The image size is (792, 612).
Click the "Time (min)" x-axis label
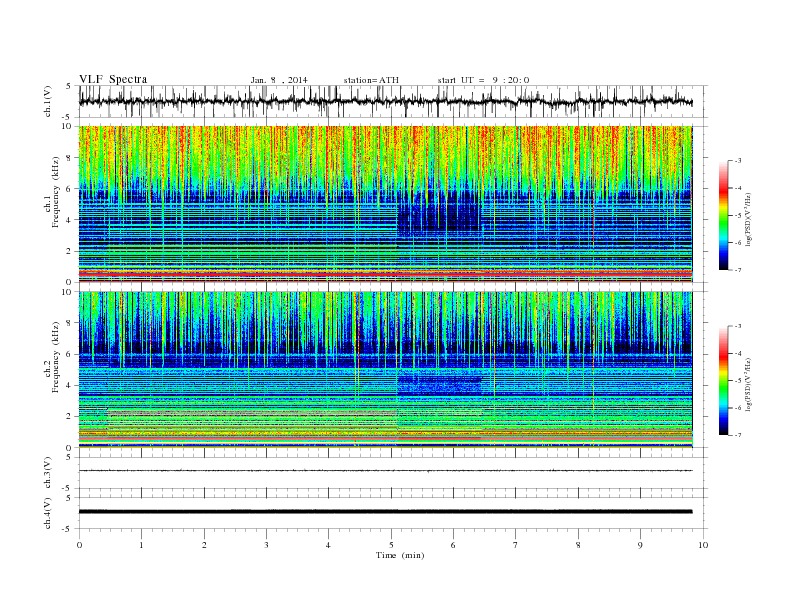400,555
